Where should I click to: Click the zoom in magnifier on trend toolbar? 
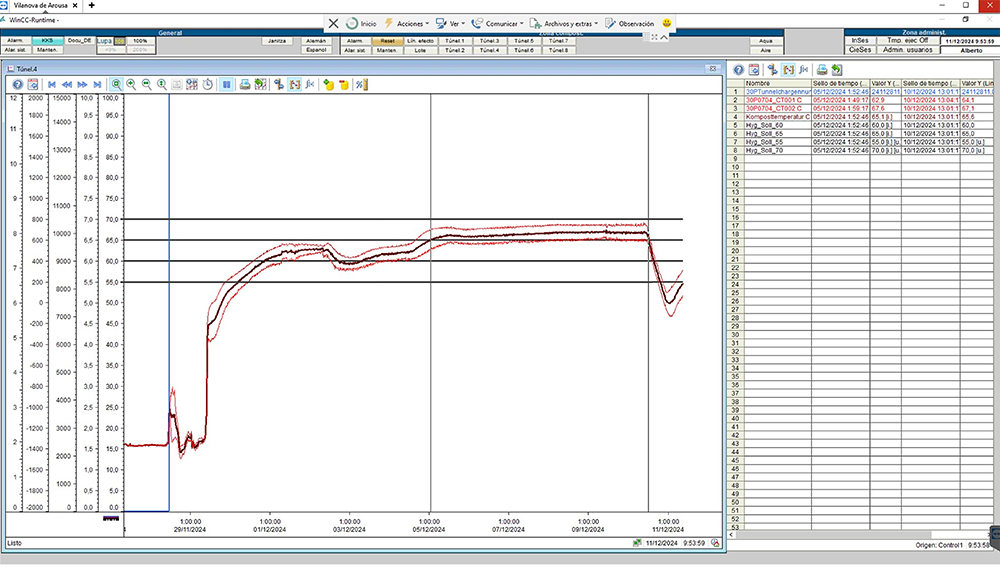coord(132,85)
